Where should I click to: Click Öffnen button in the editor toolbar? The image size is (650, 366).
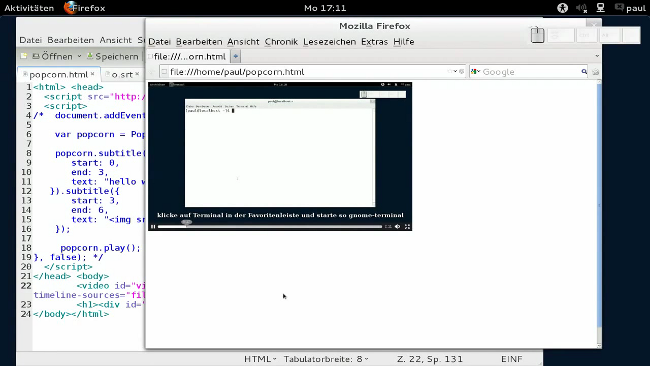click(53, 56)
